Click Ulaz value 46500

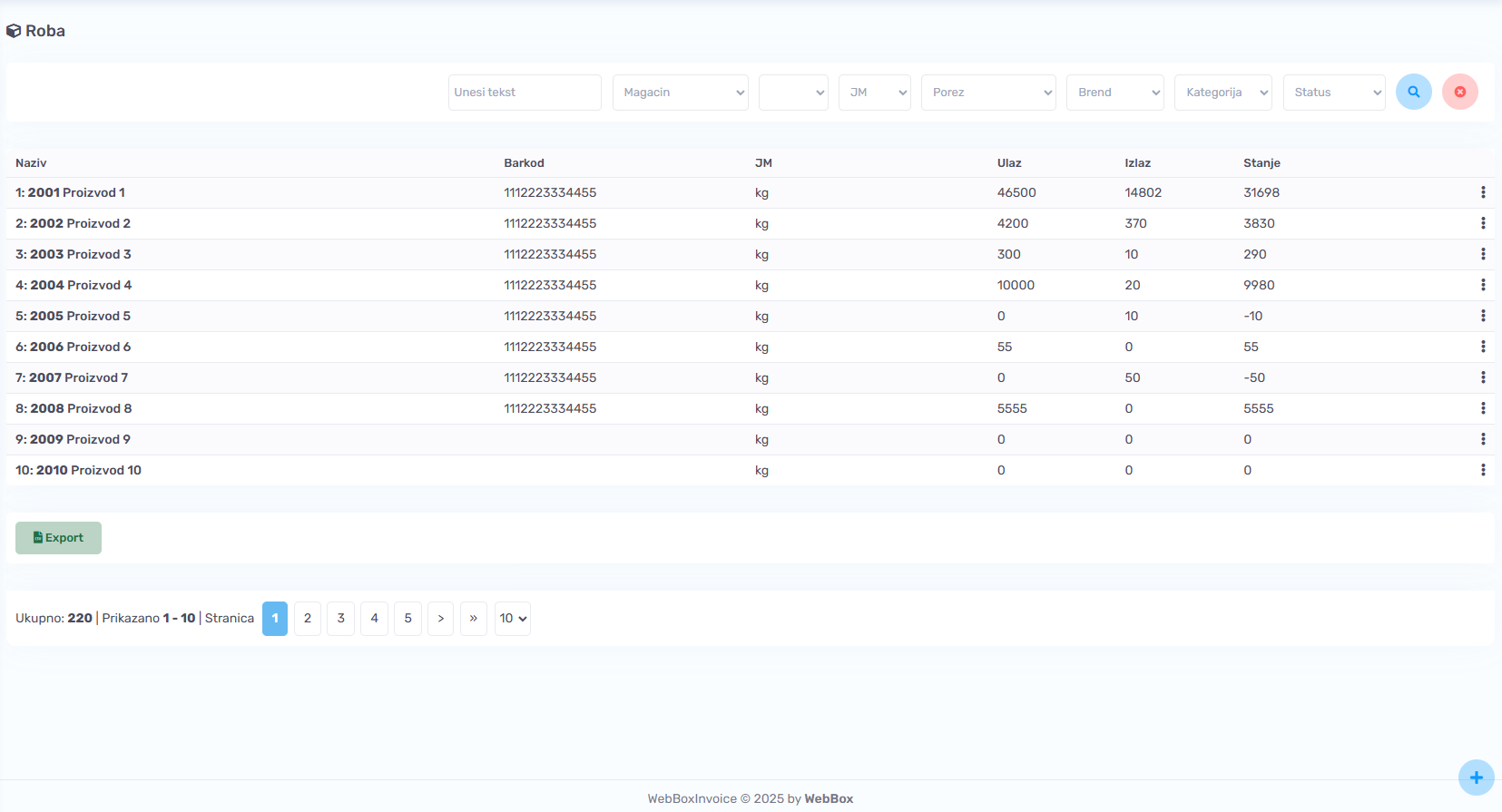[1016, 192]
